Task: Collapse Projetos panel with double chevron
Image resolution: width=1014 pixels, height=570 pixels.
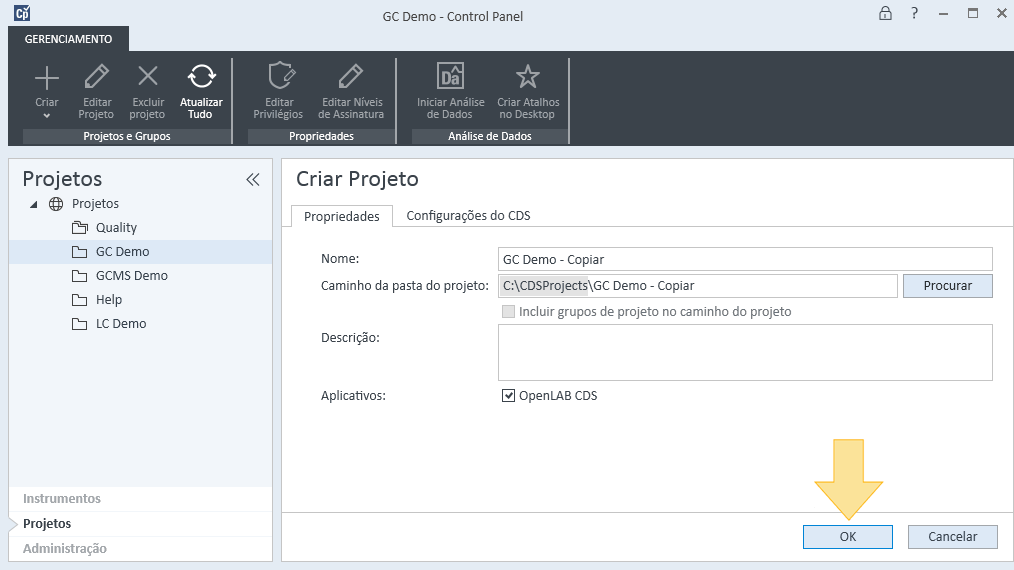Action: pos(253,179)
